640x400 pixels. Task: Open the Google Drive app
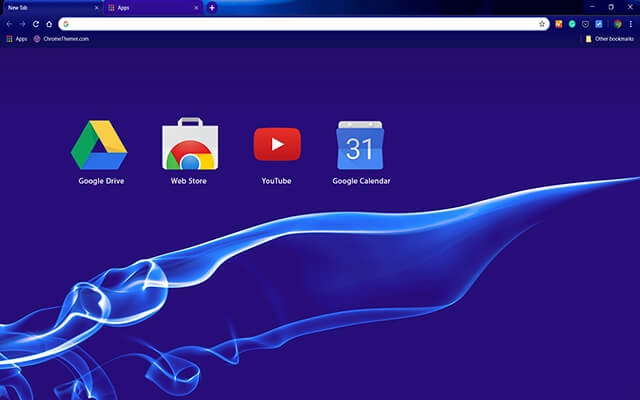point(99,145)
